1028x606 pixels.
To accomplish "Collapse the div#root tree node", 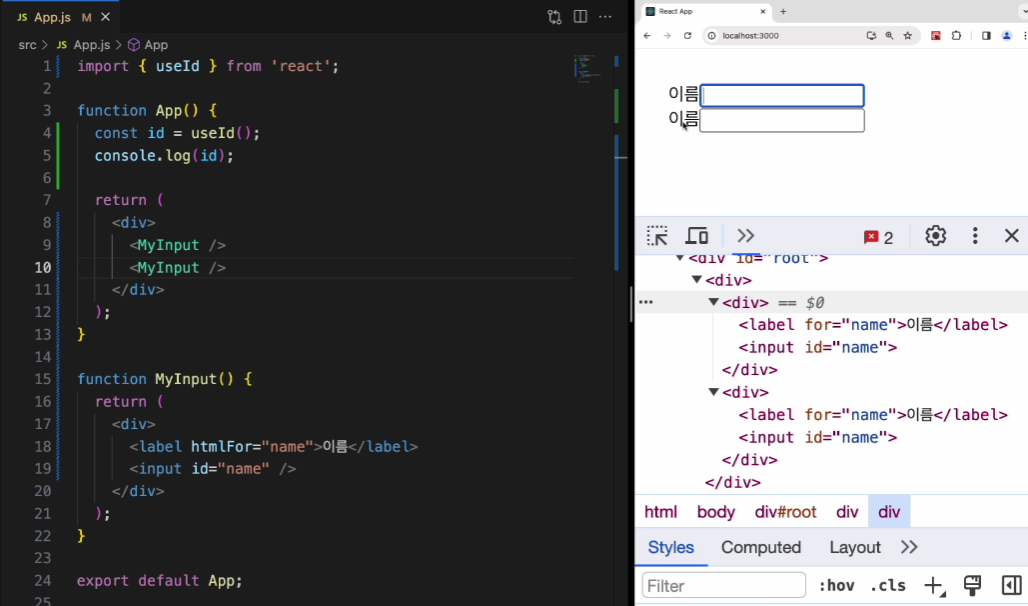I will pyautogui.click(x=682, y=257).
